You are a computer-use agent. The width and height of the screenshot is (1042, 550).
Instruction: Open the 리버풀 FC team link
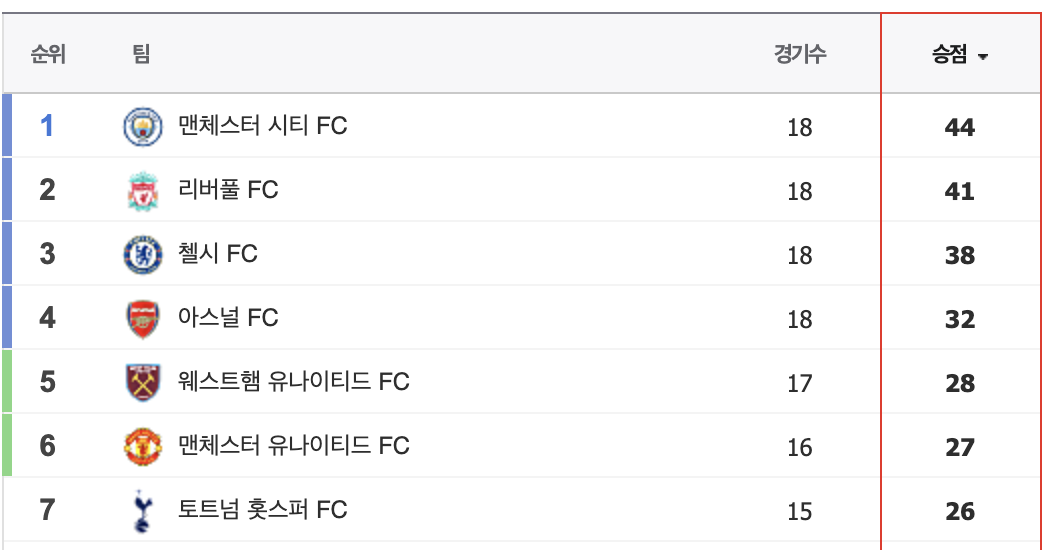coord(228,190)
